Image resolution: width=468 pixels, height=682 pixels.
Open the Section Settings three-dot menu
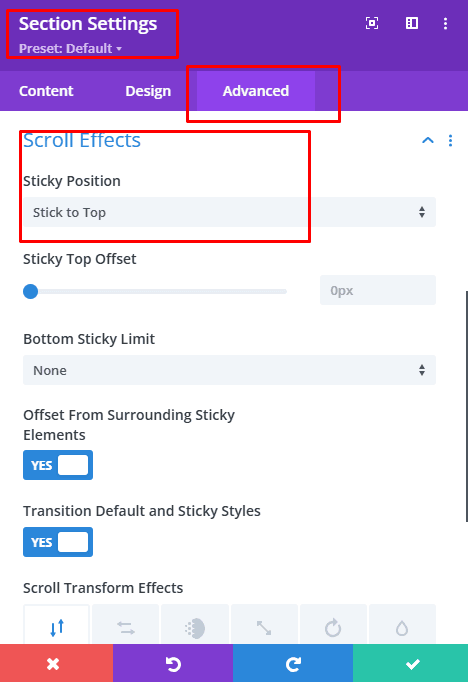[x=445, y=23]
